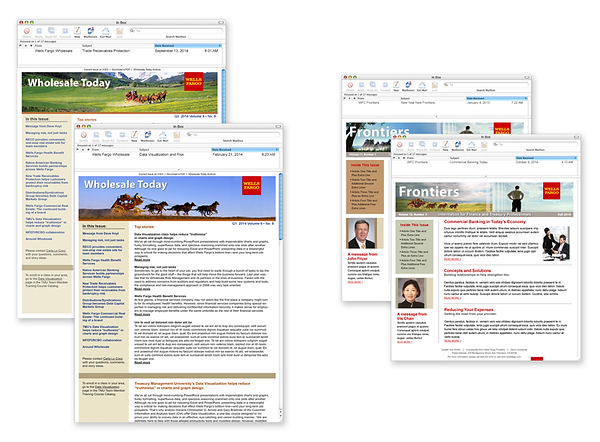
Task: Click Junk icon in Commercial Banking Today window
Action: tap(484, 145)
